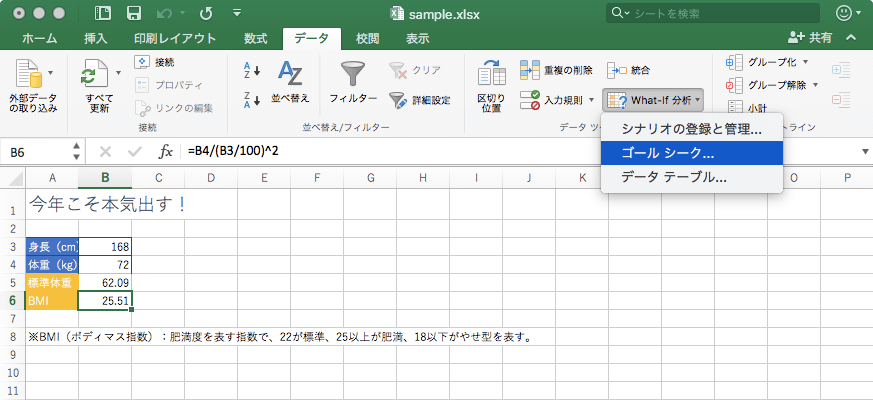The height and width of the screenshot is (400, 873).
Task: Open quick access toolbar customize arrow
Action: coord(237,12)
